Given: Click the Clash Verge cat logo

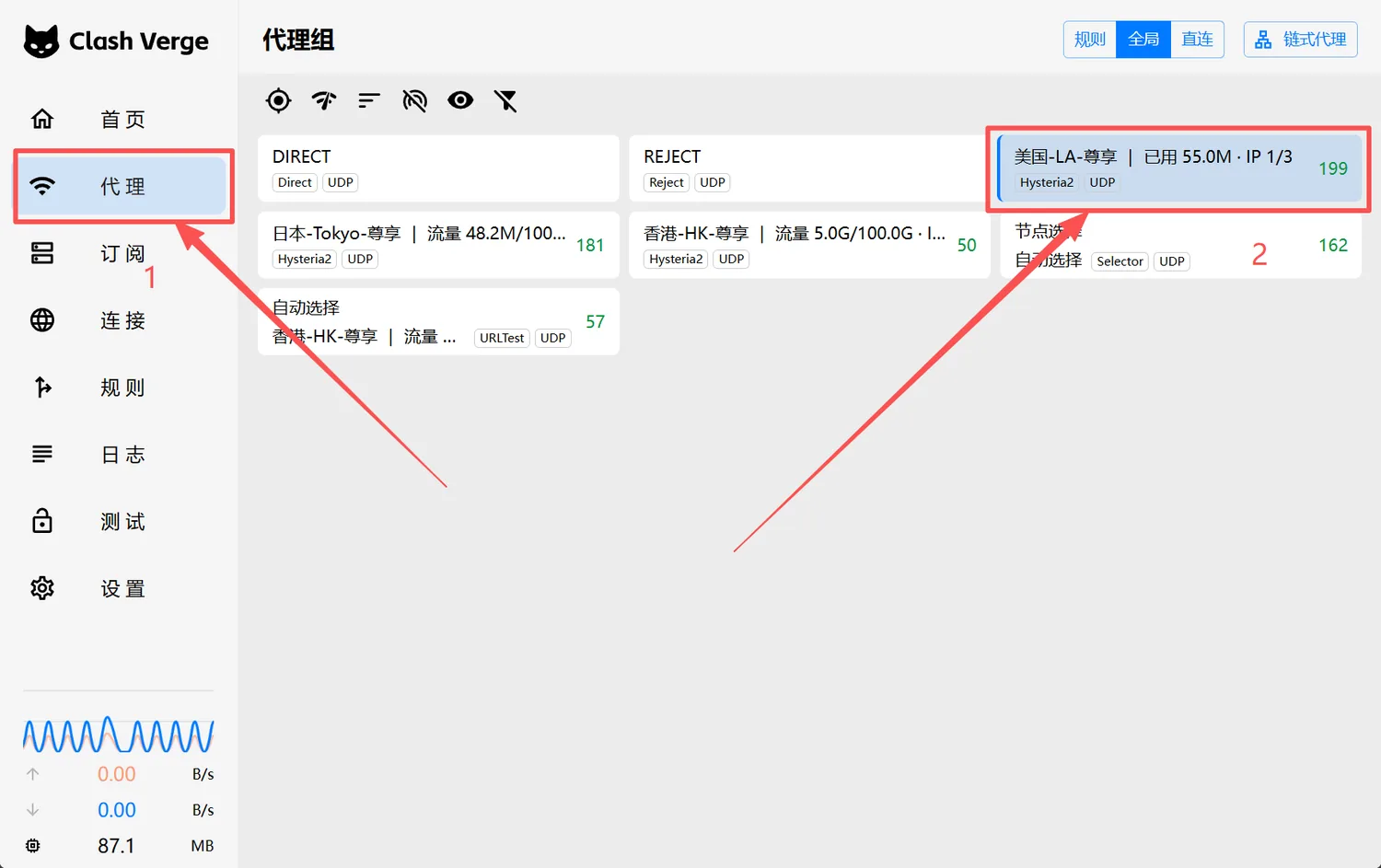Looking at the screenshot, I should click(41, 41).
